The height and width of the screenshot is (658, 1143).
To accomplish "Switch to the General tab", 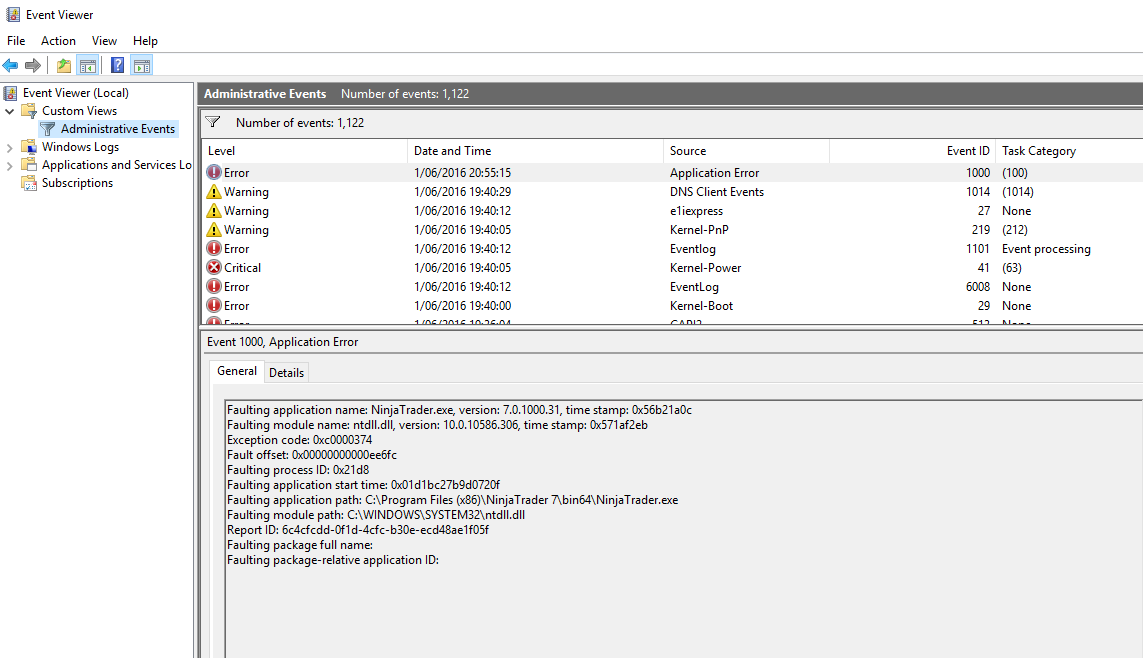I will [x=237, y=371].
